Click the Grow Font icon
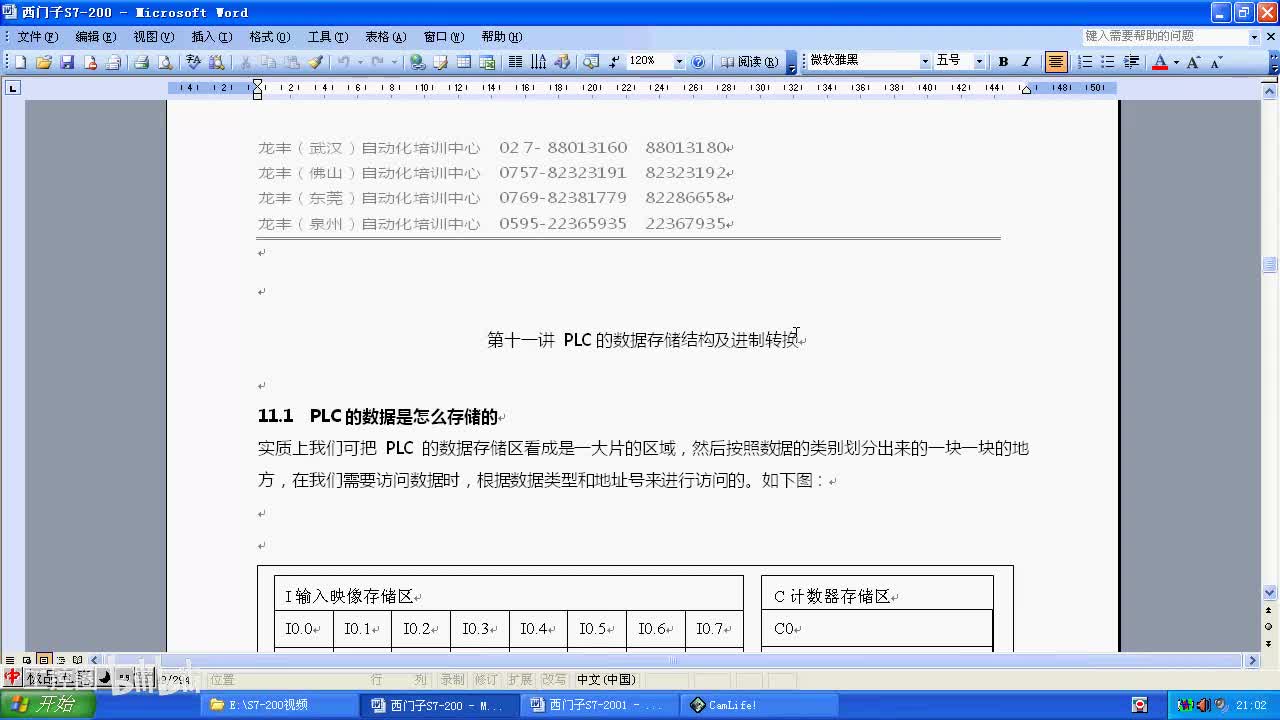The width and height of the screenshot is (1280, 720). [x=1194, y=62]
